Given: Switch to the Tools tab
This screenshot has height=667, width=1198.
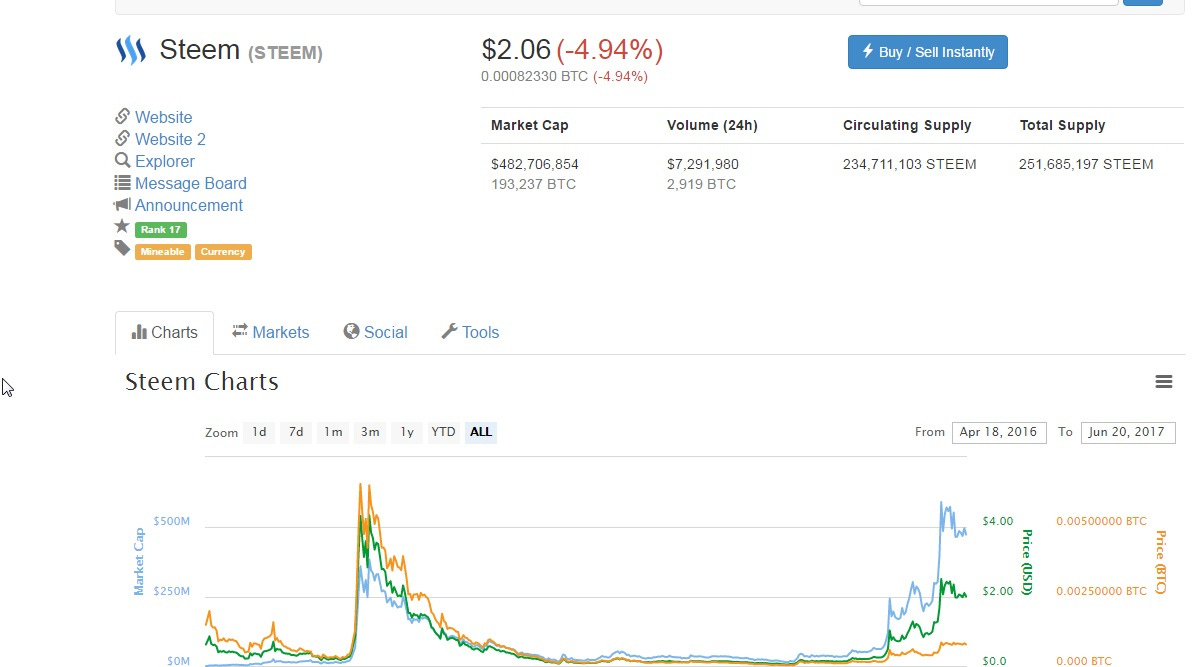Looking at the screenshot, I should (x=470, y=332).
